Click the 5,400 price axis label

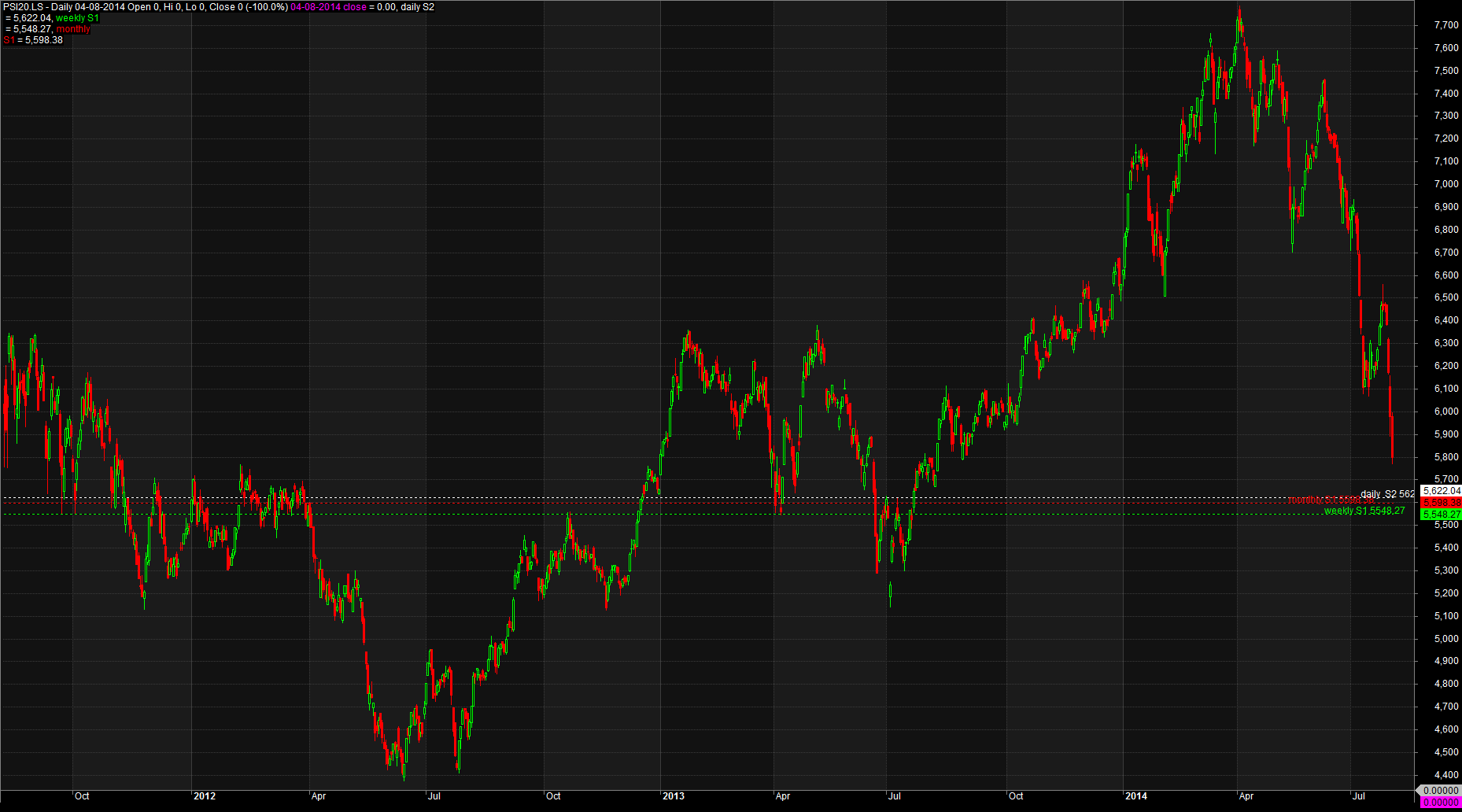point(1446,548)
